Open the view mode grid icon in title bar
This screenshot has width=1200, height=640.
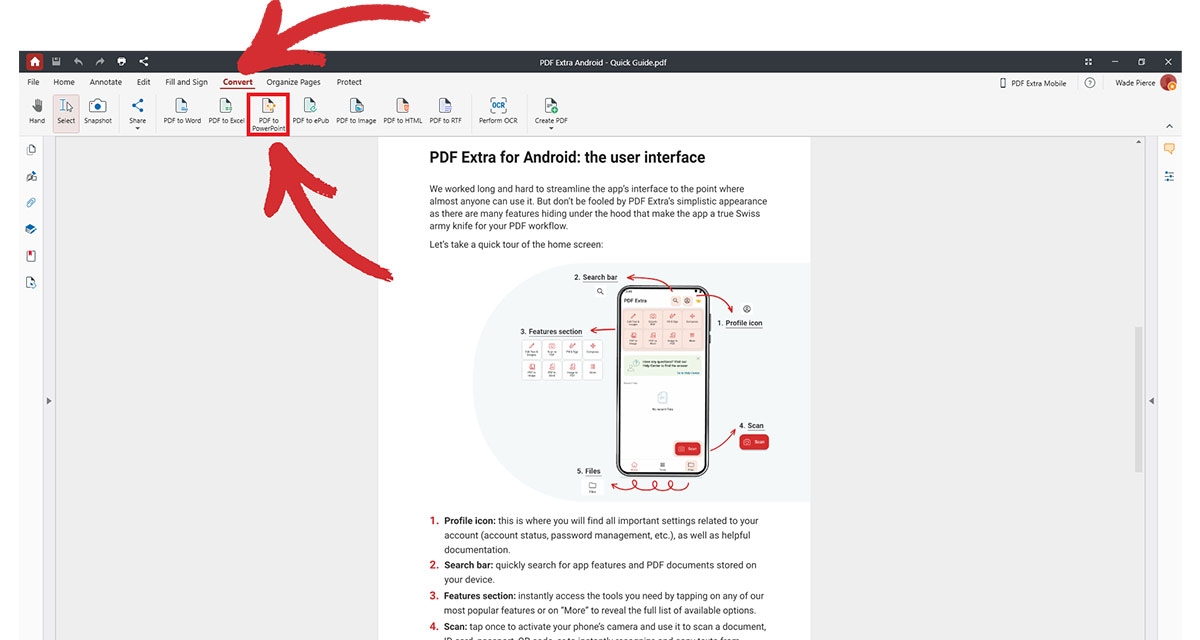tap(1088, 62)
